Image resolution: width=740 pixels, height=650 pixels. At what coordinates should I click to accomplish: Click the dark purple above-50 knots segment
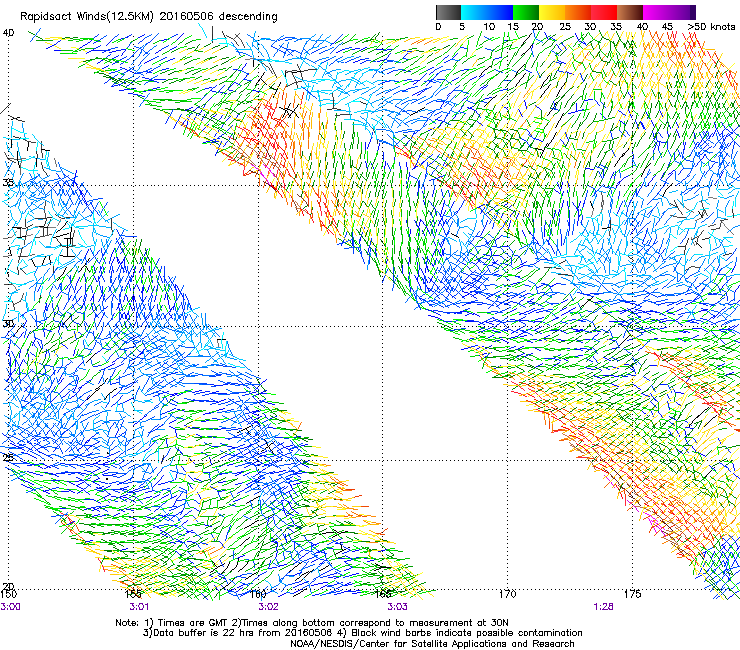pos(693,12)
